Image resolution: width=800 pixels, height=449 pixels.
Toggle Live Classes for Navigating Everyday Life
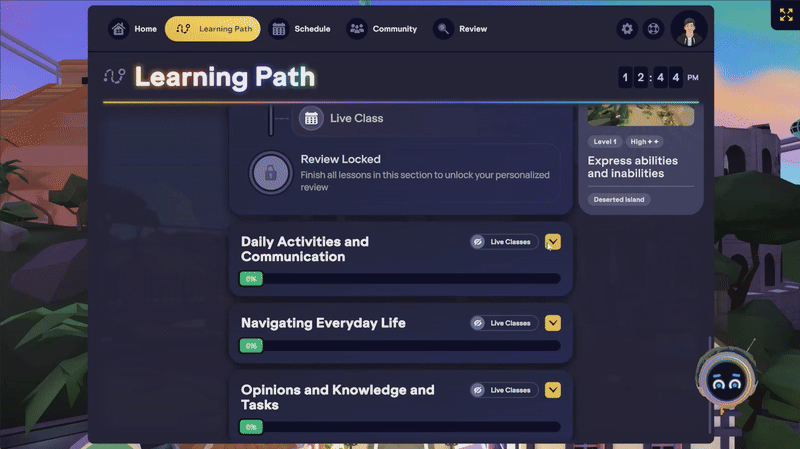click(504, 323)
